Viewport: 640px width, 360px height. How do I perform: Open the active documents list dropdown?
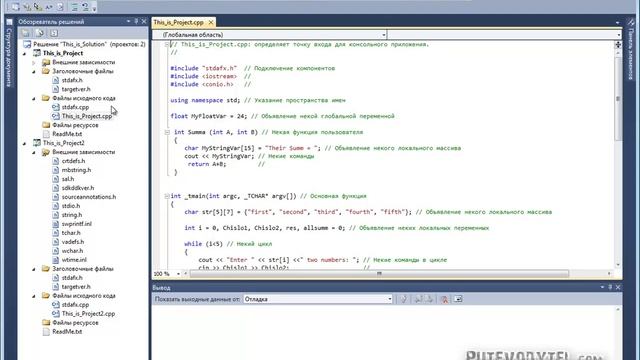617,22
